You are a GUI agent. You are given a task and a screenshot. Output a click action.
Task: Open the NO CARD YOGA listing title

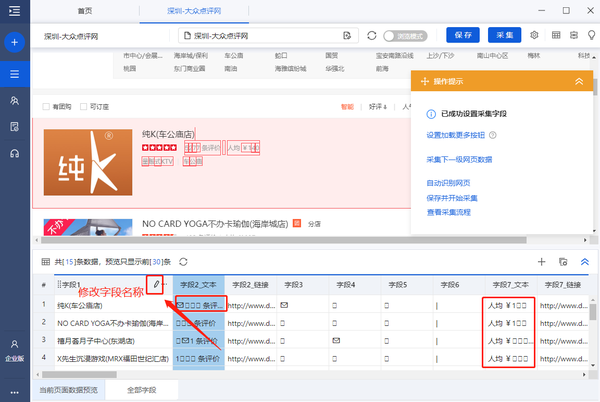coord(215,224)
